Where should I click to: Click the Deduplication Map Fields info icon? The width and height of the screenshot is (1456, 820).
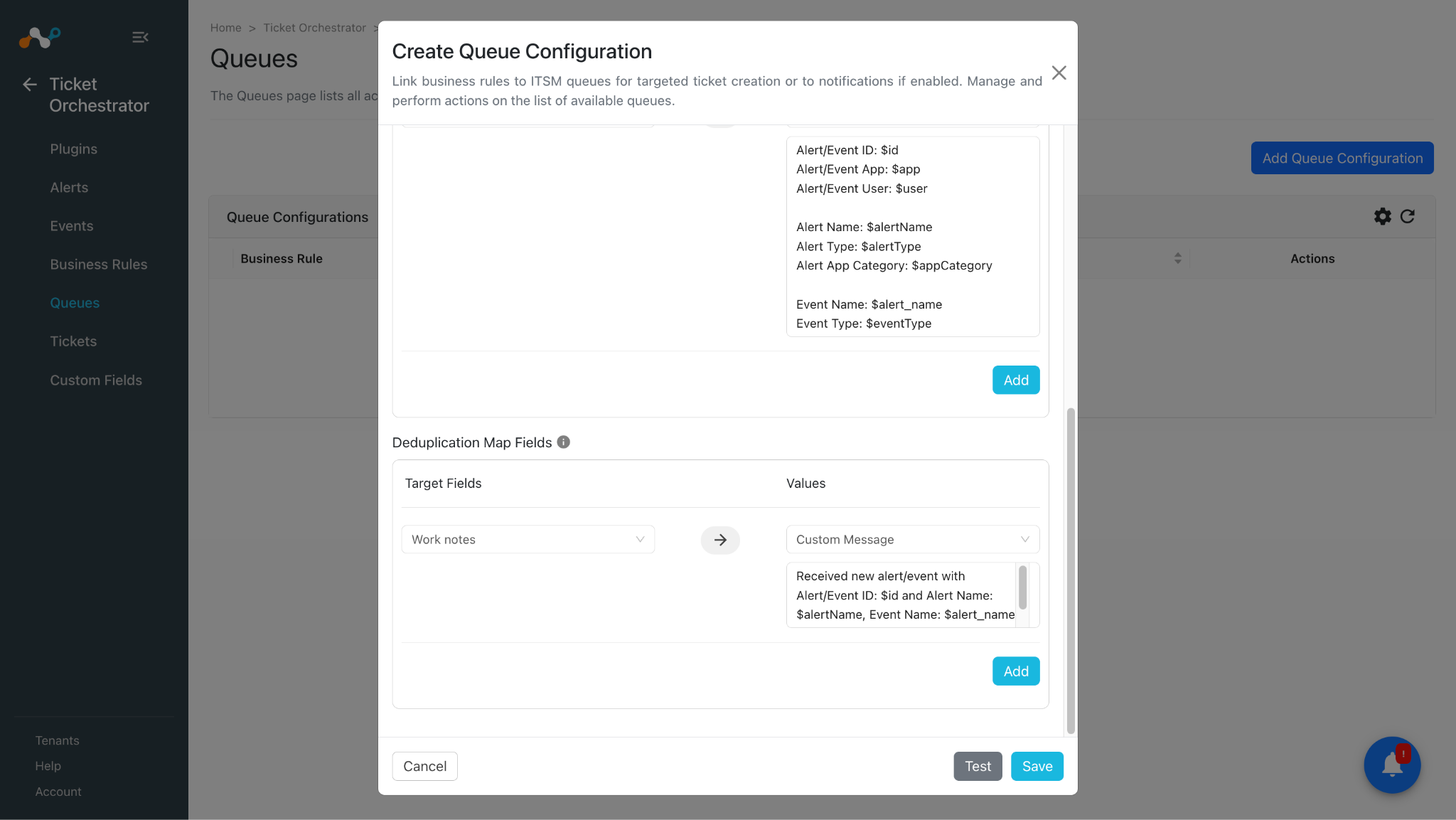[564, 442]
